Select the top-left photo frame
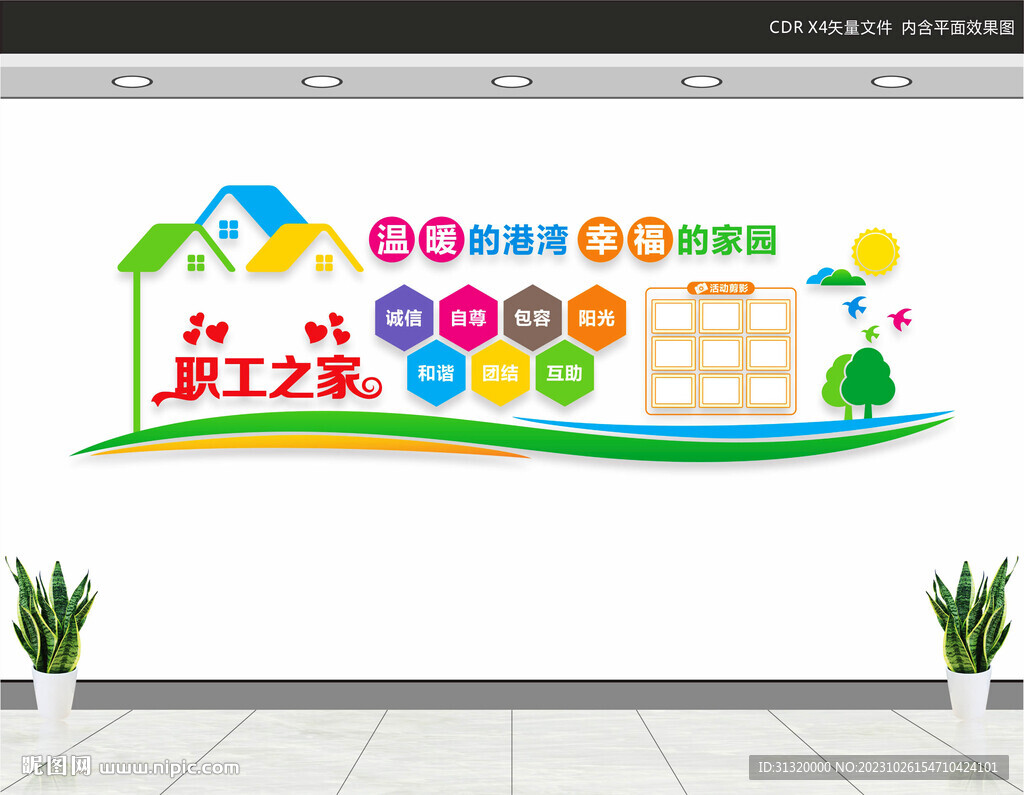This screenshot has width=1024, height=795. pyautogui.click(x=673, y=316)
